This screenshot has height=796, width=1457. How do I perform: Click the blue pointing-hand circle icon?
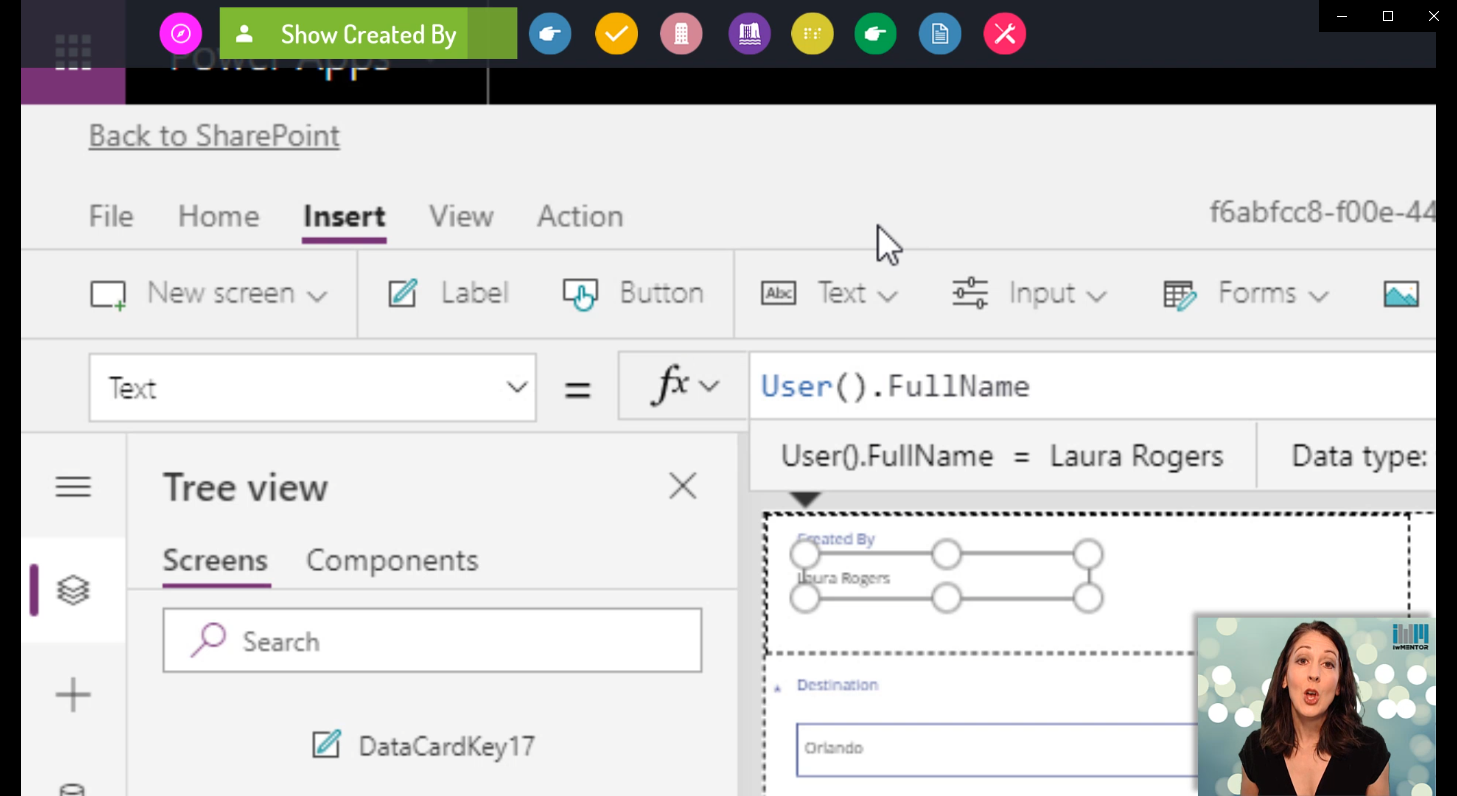(x=550, y=34)
